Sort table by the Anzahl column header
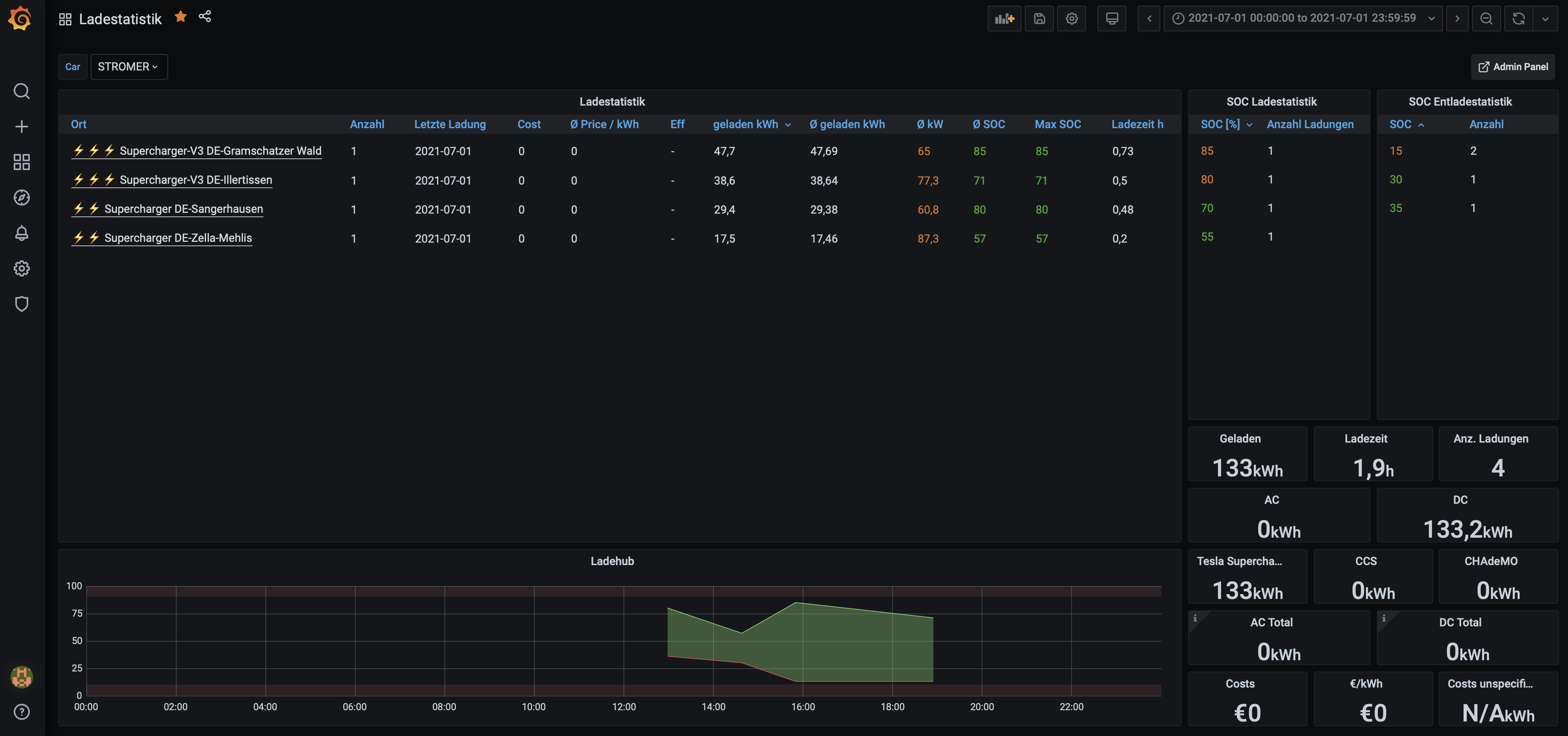Image resolution: width=1568 pixels, height=736 pixels. coord(367,124)
